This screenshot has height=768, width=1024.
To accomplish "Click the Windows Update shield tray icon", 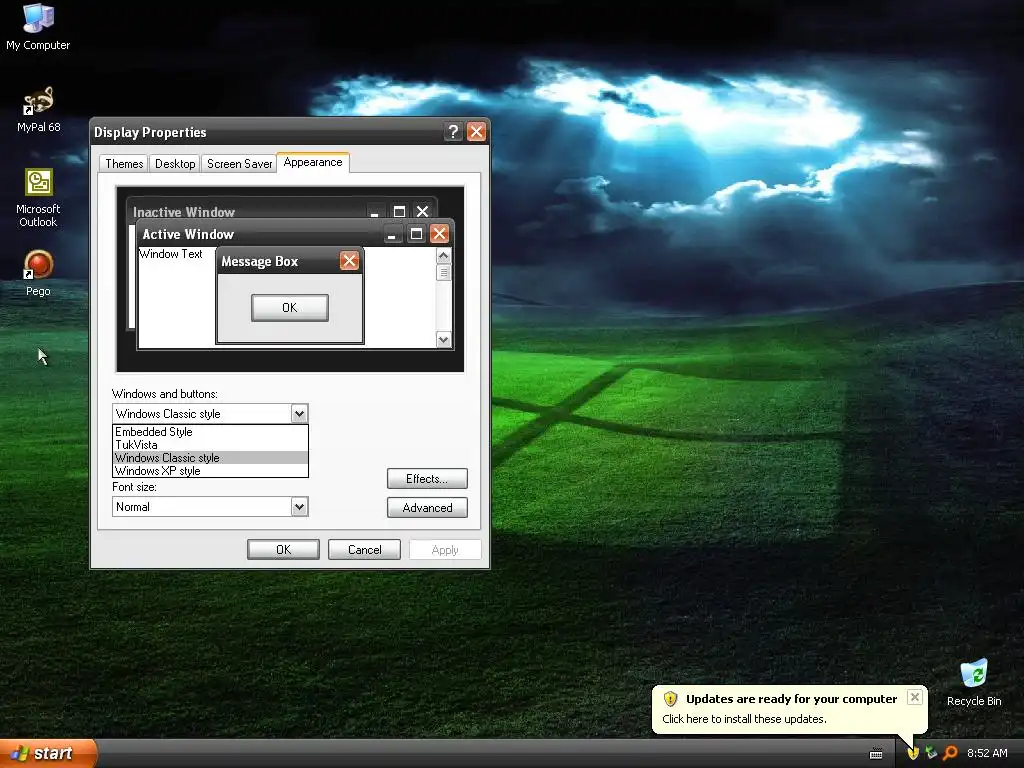I will tap(912, 753).
